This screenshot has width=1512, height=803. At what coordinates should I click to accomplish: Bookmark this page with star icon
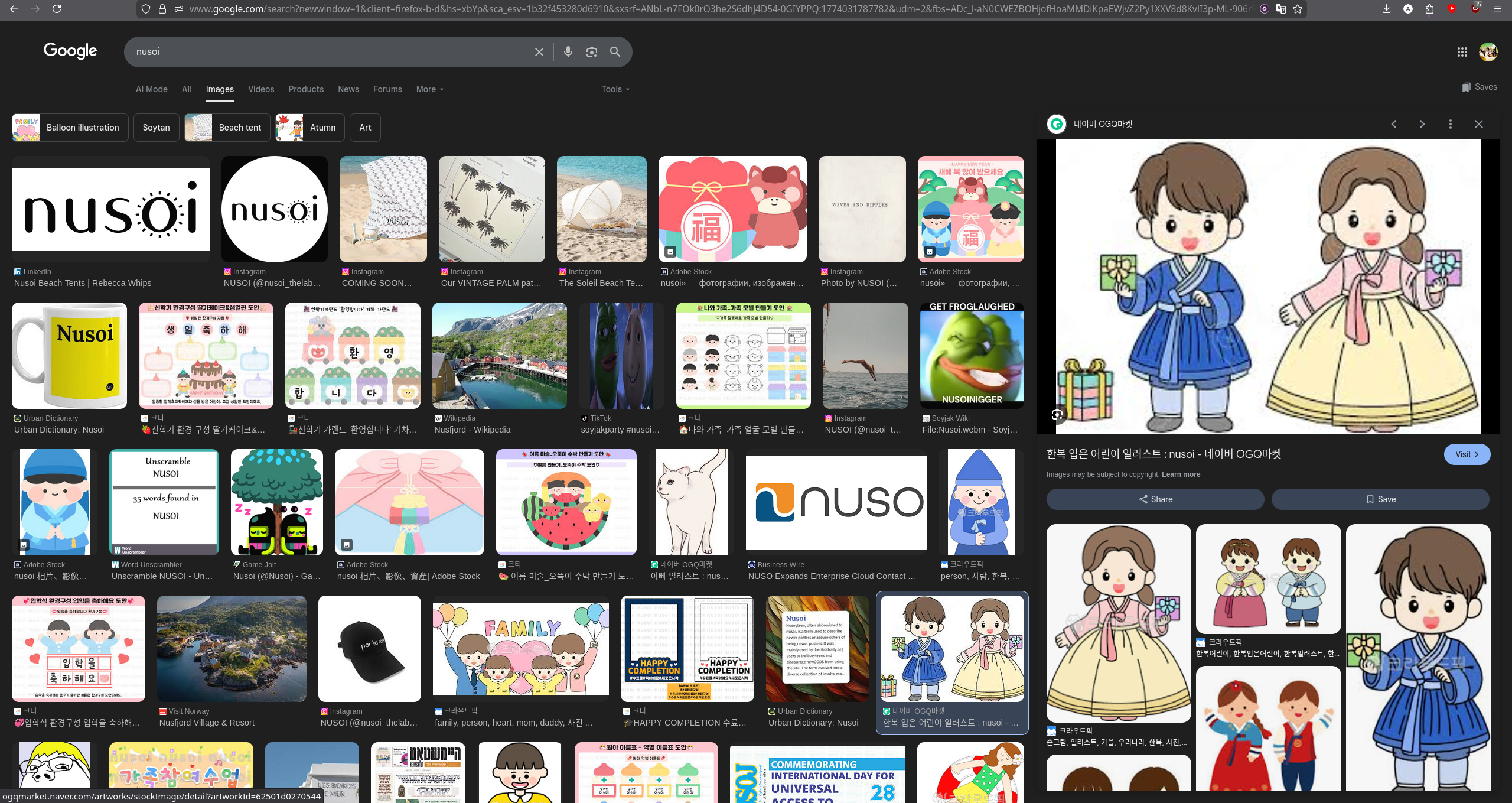[1298, 9]
